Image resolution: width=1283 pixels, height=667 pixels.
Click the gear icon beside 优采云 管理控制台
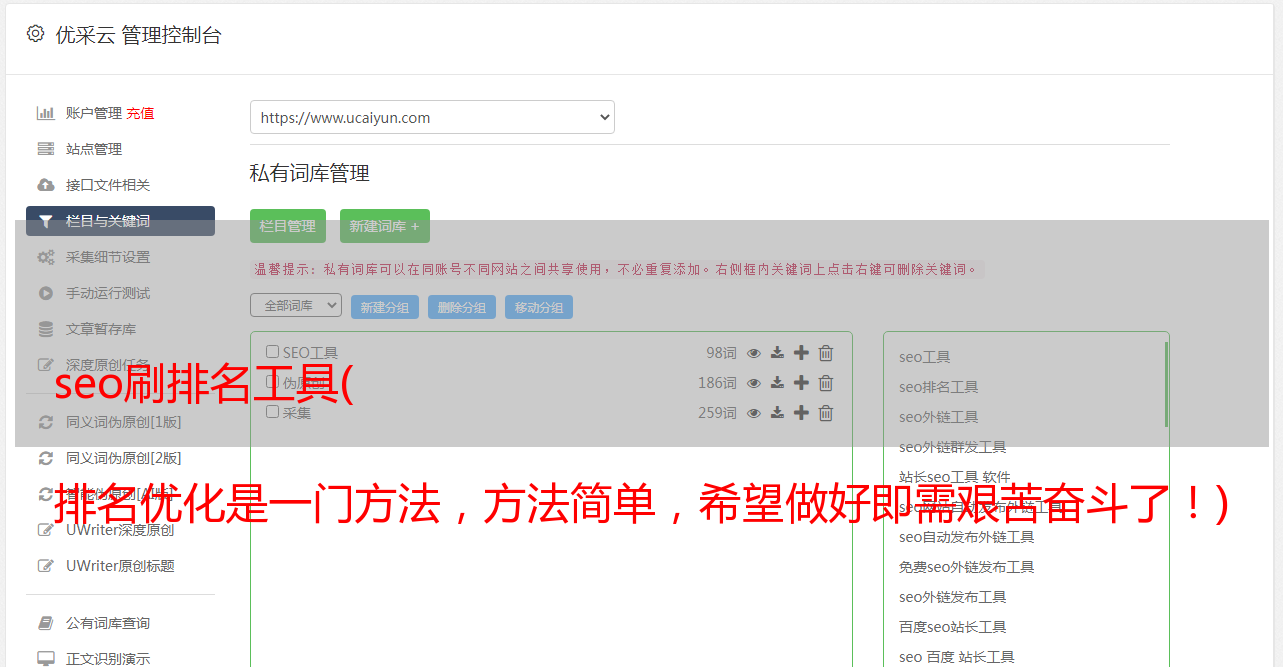pyautogui.click(x=36, y=34)
